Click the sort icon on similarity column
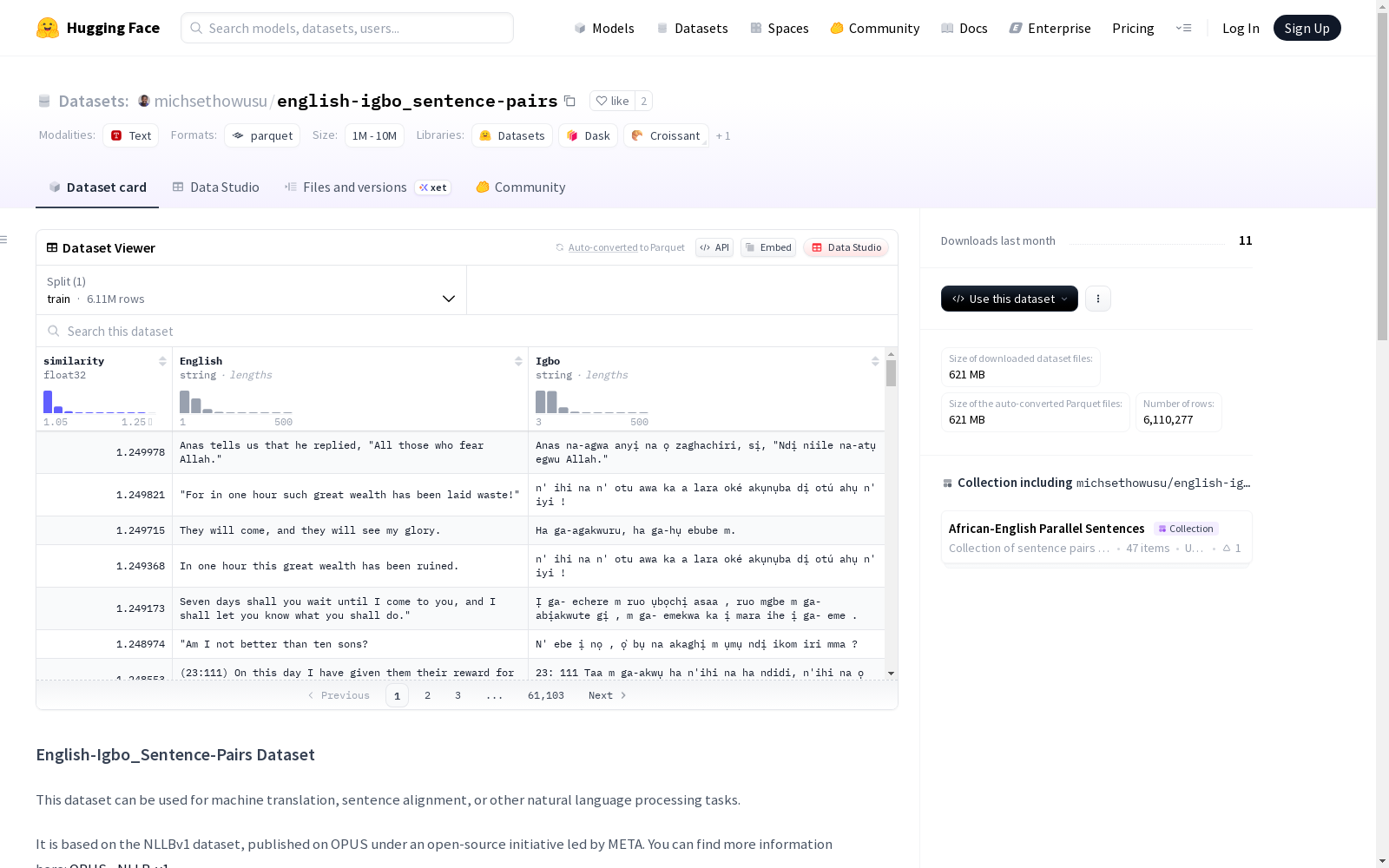The height and width of the screenshot is (868, 1389). pyautogui.click(x=162, y=361)
